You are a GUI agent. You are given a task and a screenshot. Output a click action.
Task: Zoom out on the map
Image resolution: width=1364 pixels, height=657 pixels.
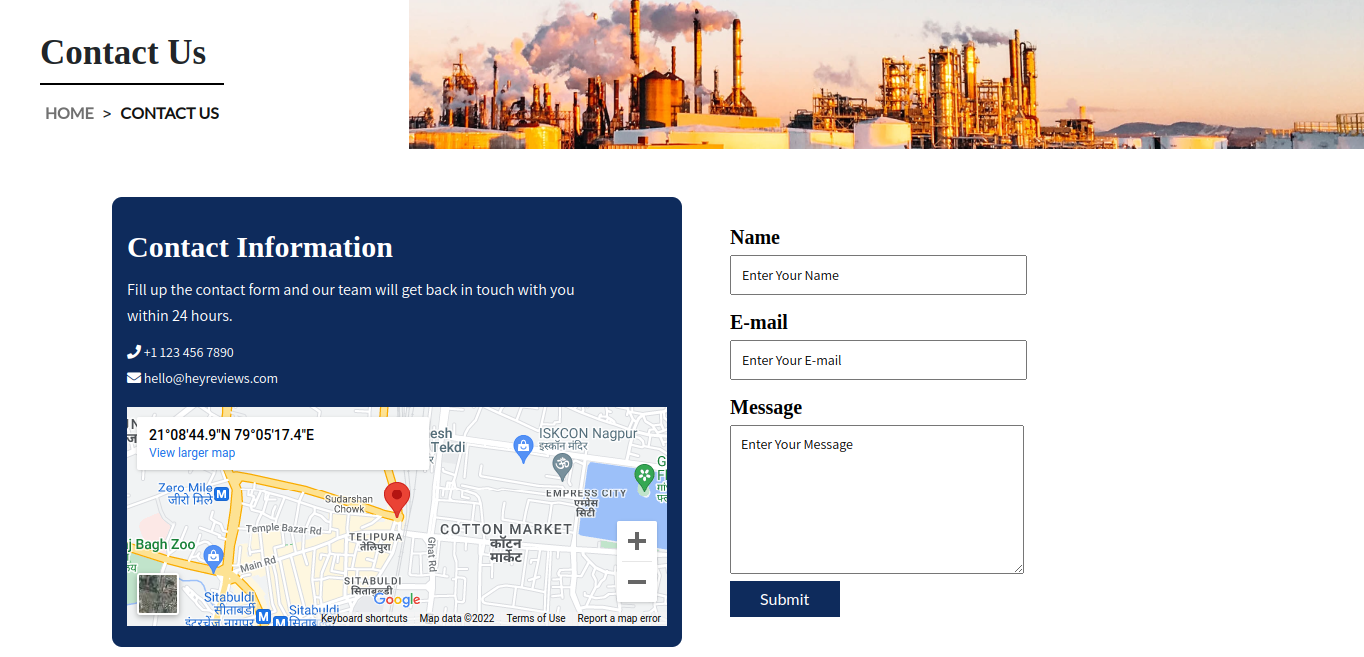coord(637,582)
